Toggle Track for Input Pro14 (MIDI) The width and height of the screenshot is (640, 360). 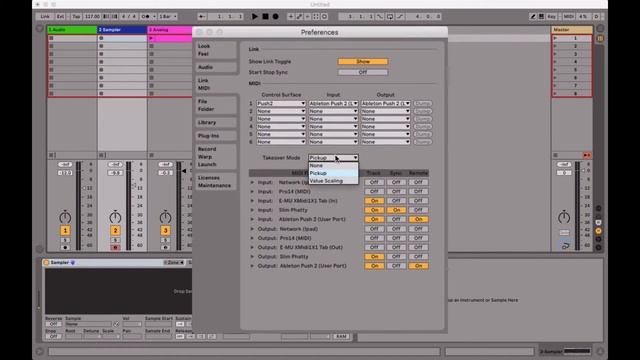[x=374, y=191]
